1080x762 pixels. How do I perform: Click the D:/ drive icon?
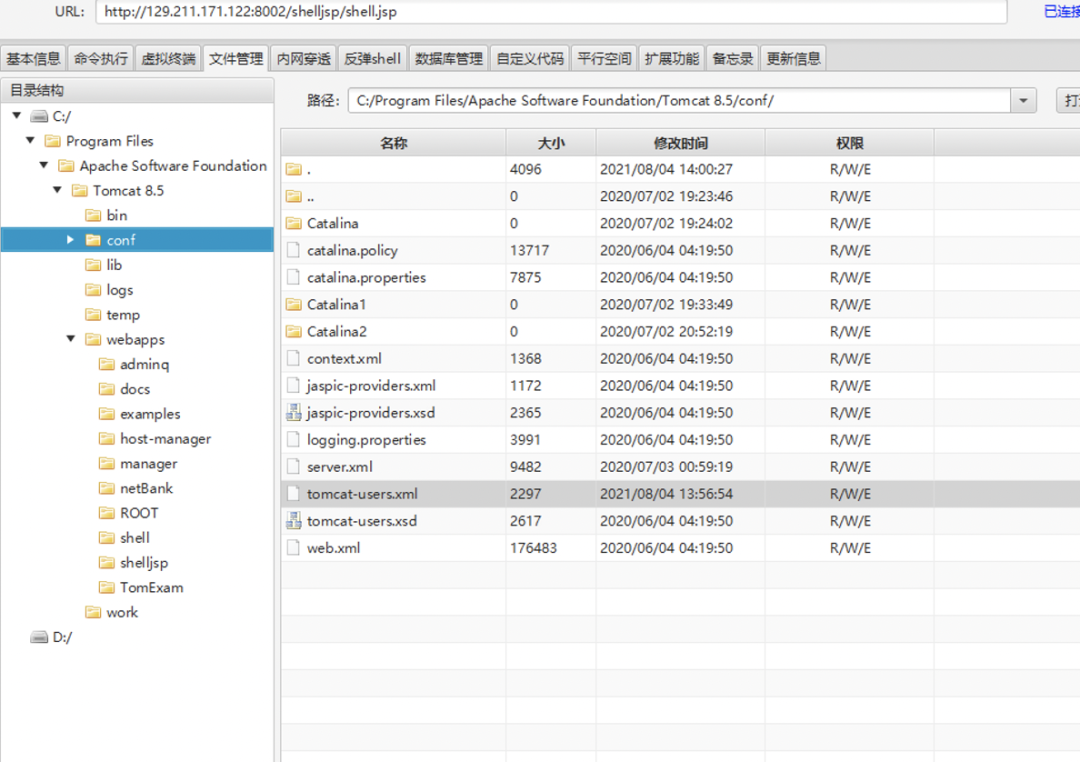39,637
